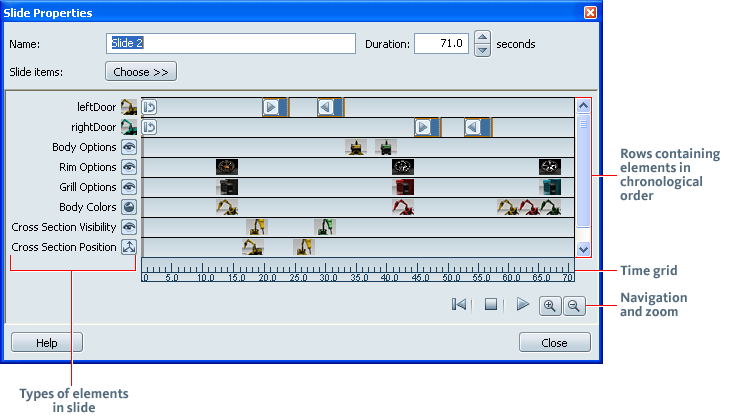
Task: Select the red Body Colors thumbnail near 40 seconds
Action: click(403, 207)
